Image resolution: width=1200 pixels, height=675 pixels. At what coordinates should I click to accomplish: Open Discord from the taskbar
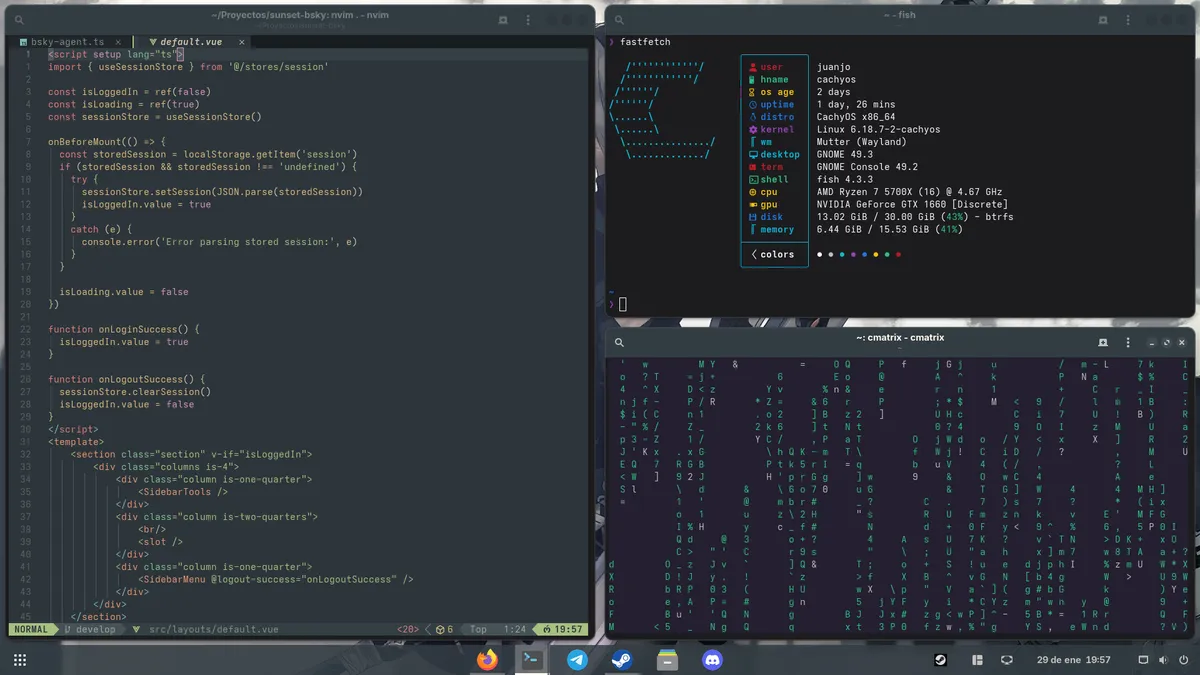tap(711, 659)
